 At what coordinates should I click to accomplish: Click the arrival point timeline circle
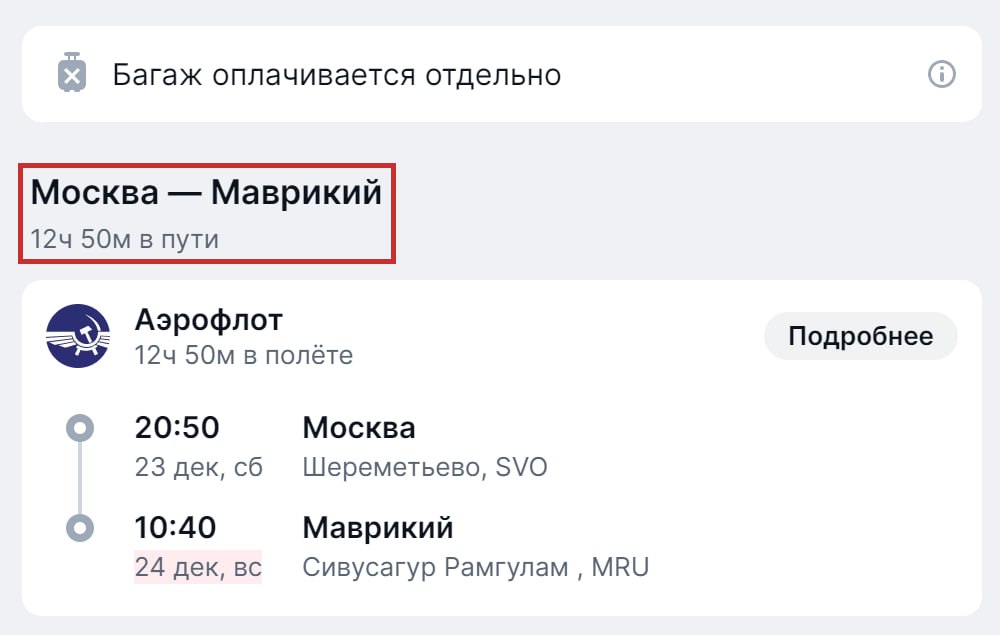pos(79,527)
